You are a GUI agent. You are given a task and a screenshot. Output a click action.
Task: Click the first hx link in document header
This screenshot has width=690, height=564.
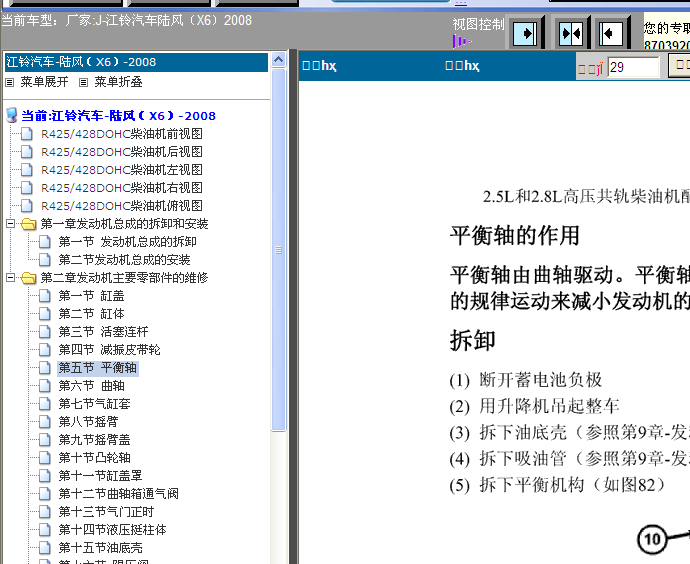coord(319,66)
